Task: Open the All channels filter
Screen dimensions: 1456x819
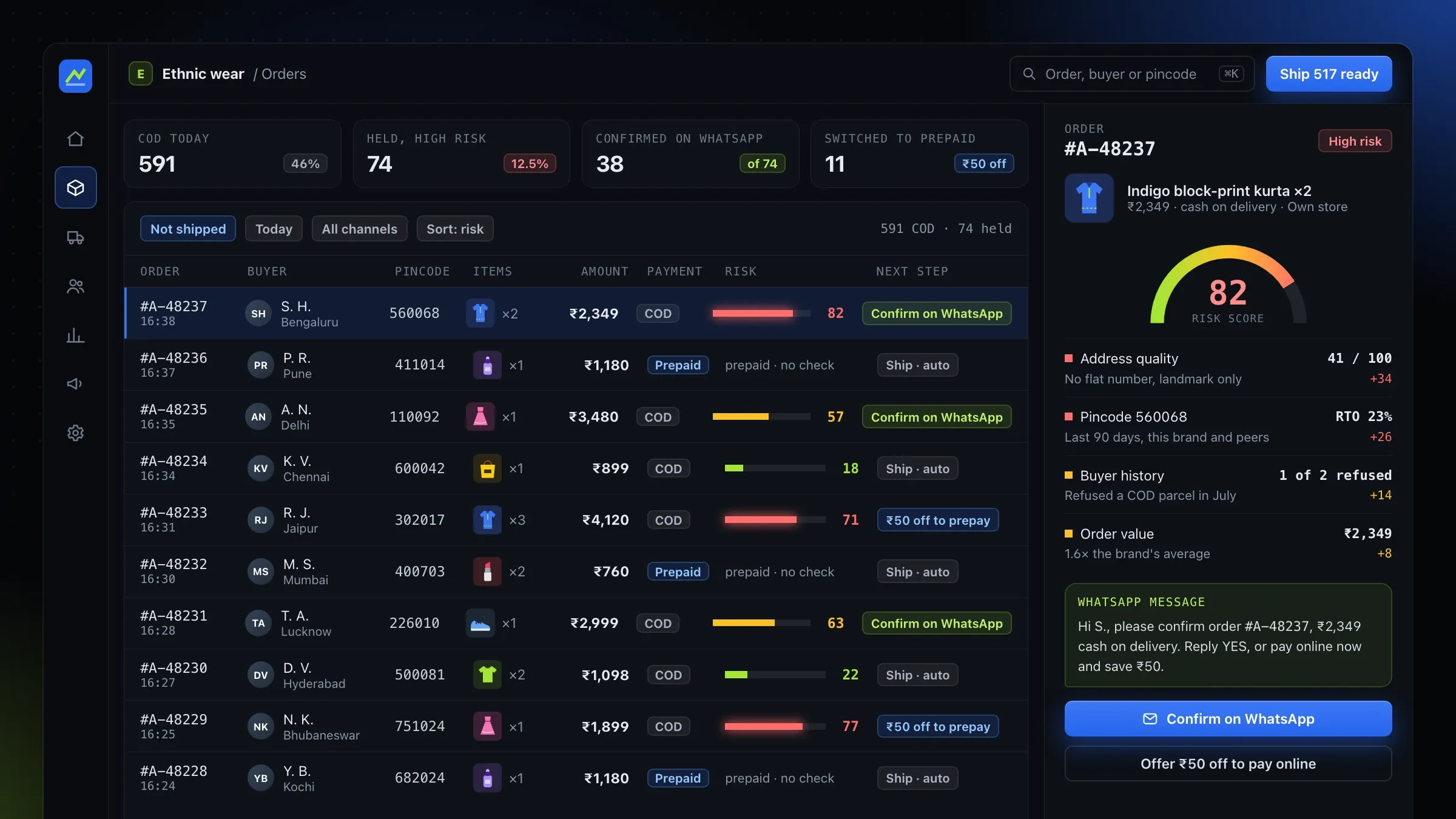Action: point(359,229)
